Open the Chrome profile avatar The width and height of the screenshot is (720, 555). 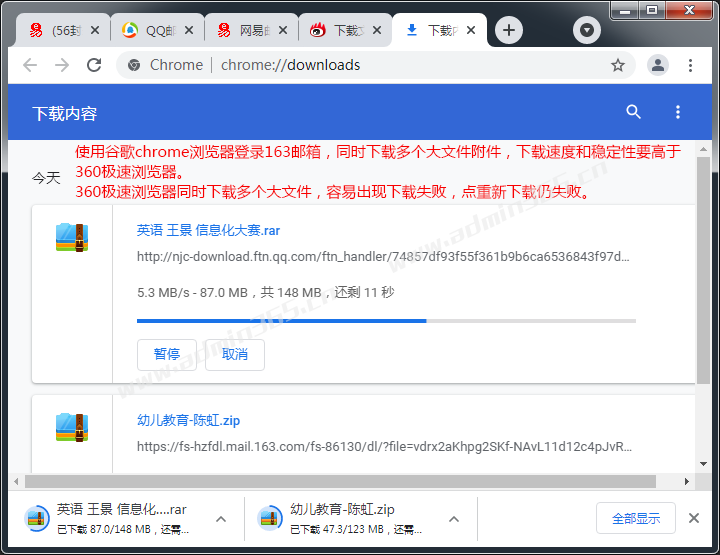click(658, 65)
